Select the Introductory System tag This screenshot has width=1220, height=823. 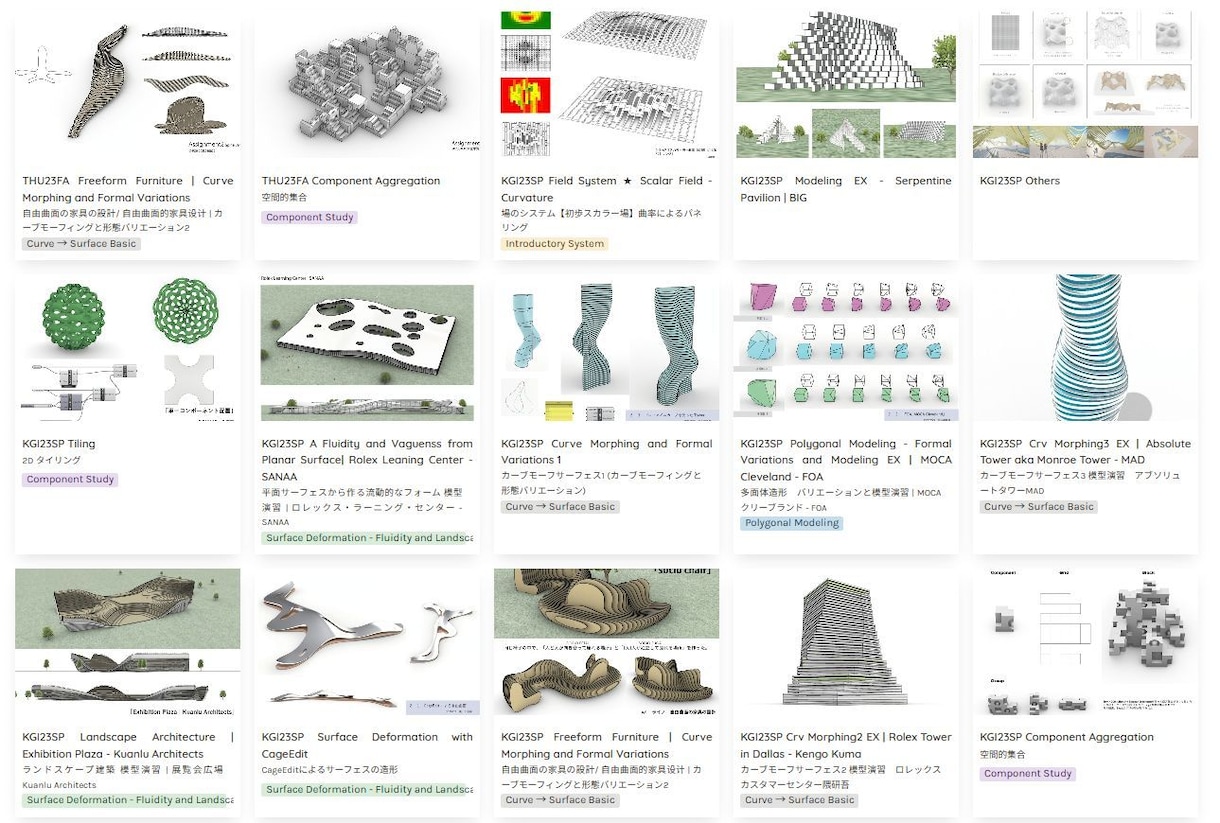click(x=554, y=244)
